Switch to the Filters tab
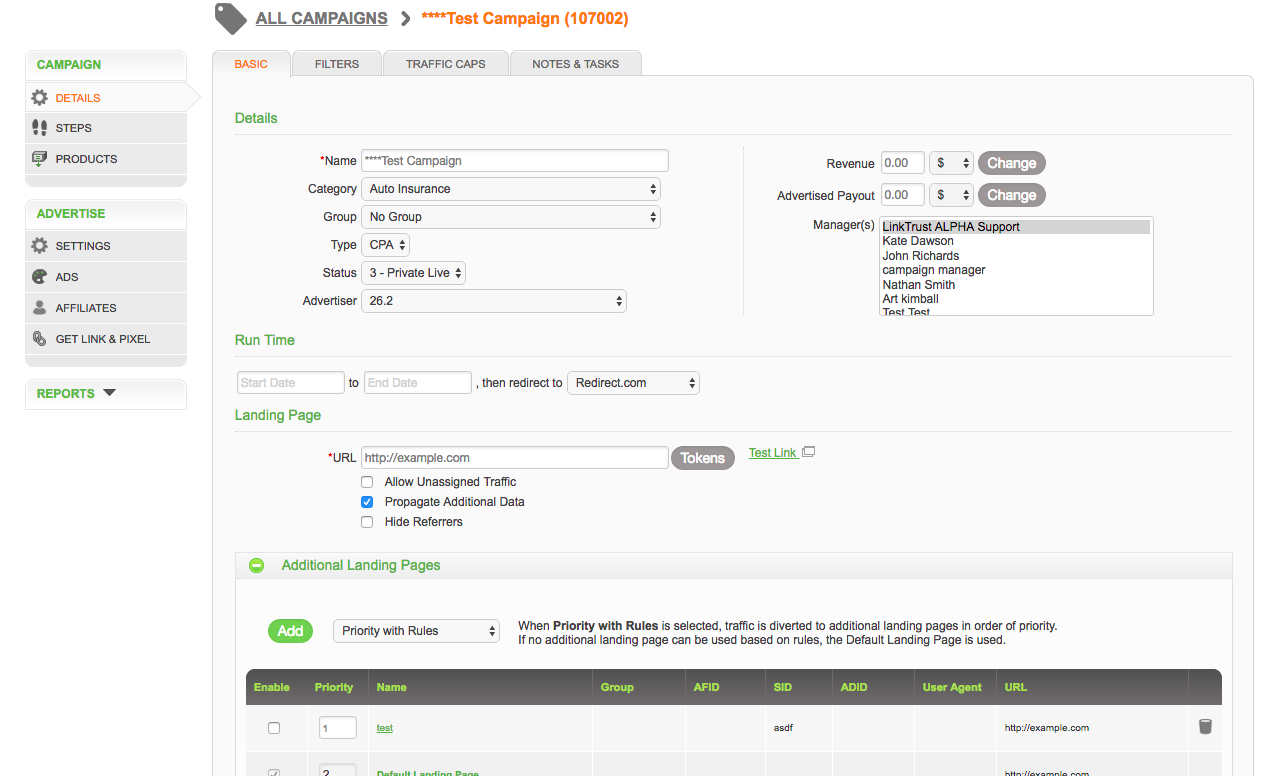This screenshot has height=776, width=1283. [337, 64]
